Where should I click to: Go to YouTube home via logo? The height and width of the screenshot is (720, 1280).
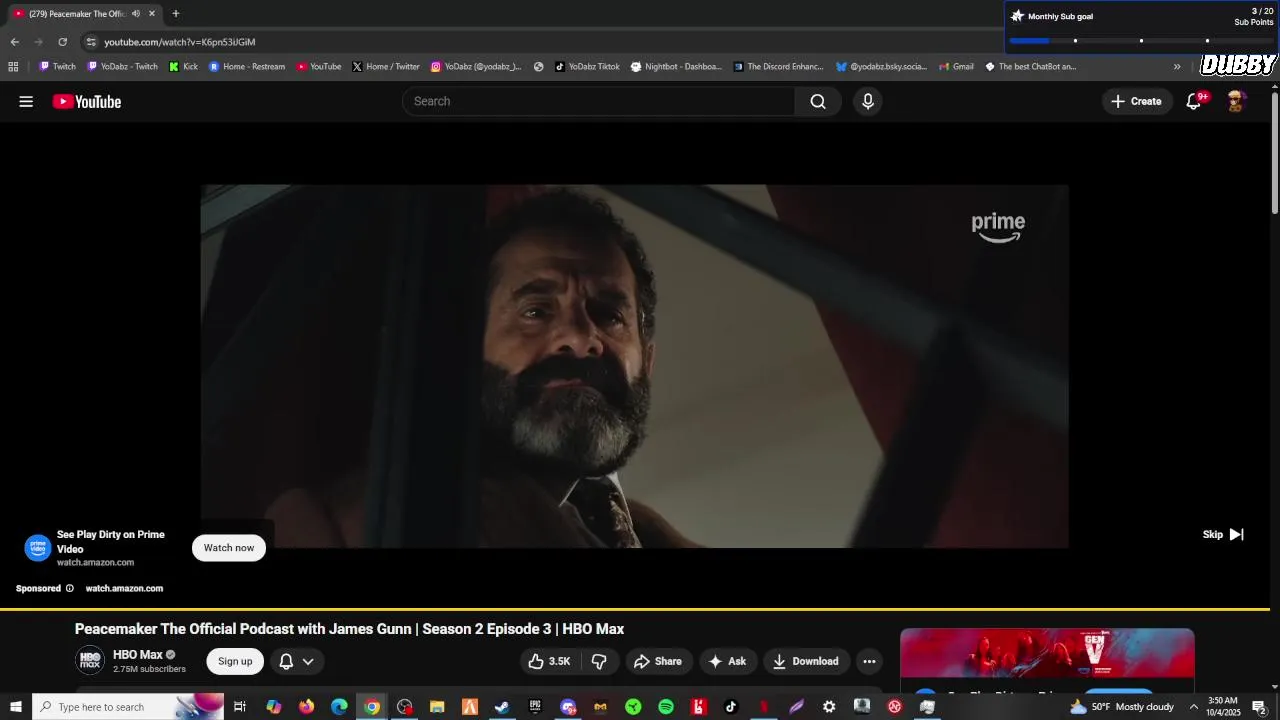87,101
